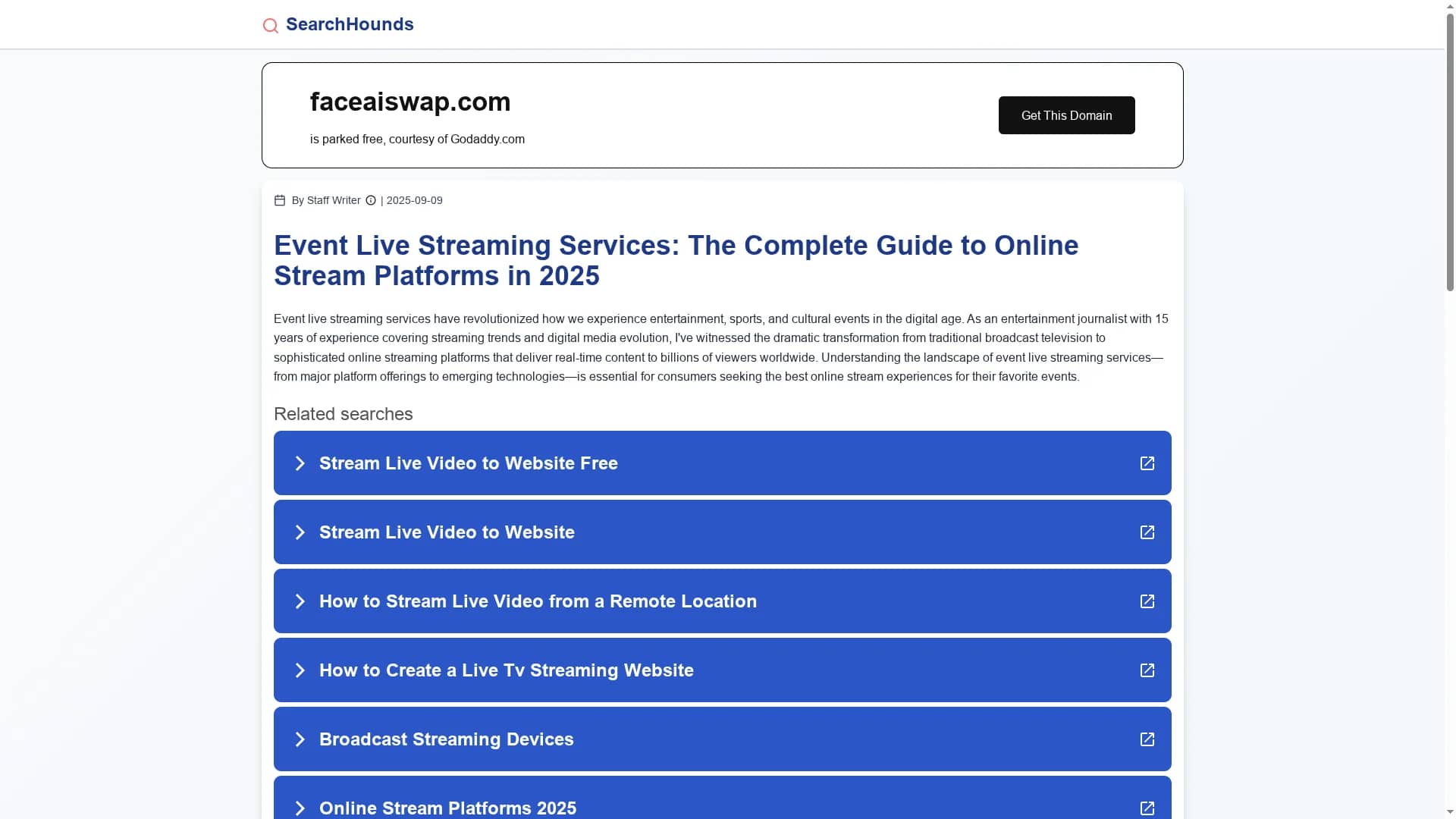Click the SearchHounds magnifier logo icon
This screenshot has width=1456, height=819.
click(x=270, y=26)
